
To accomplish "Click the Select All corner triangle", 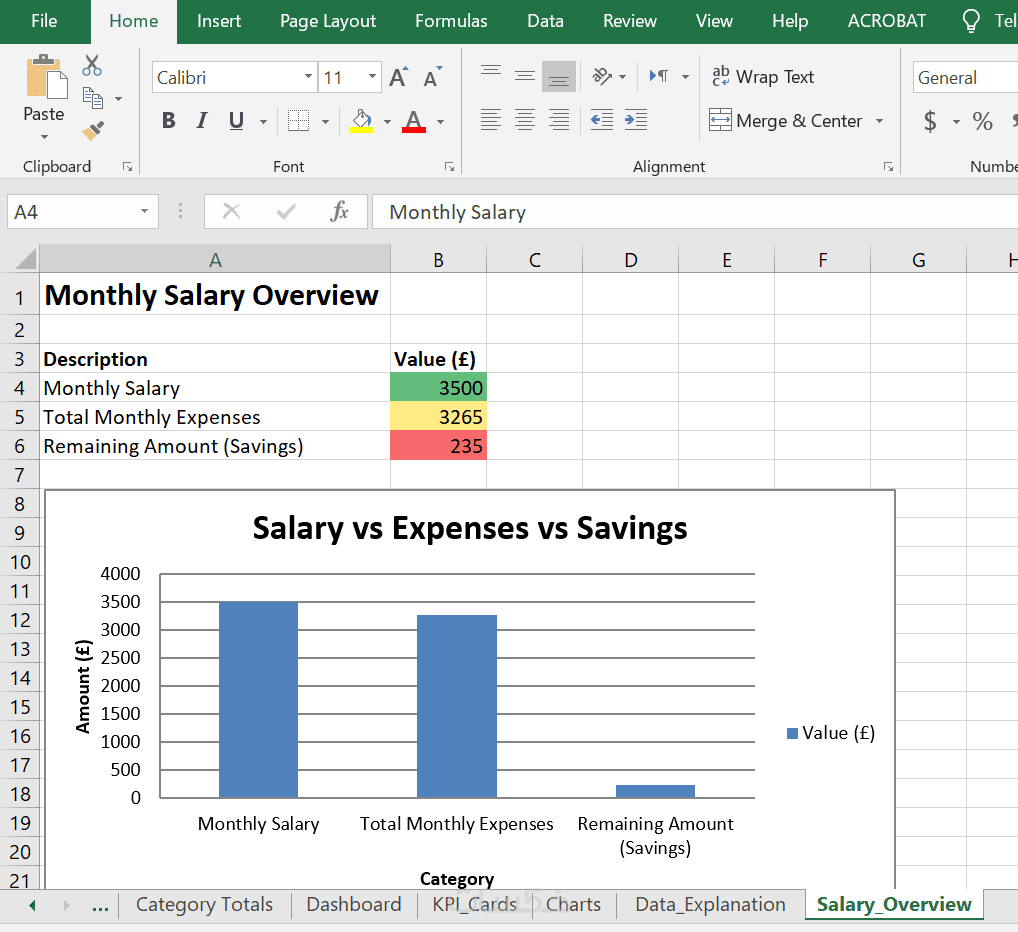I will 26,258.
